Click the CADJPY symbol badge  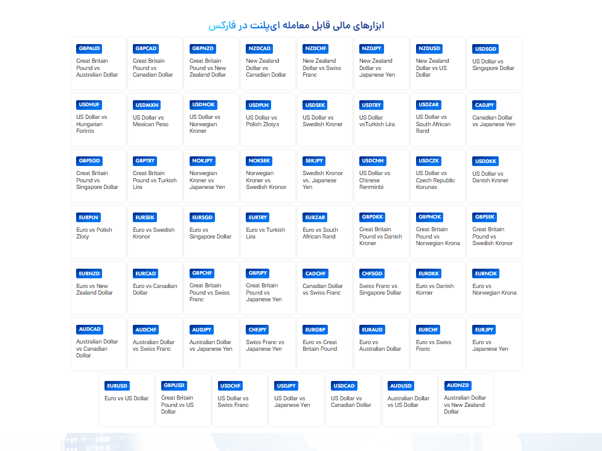[484, 105]
